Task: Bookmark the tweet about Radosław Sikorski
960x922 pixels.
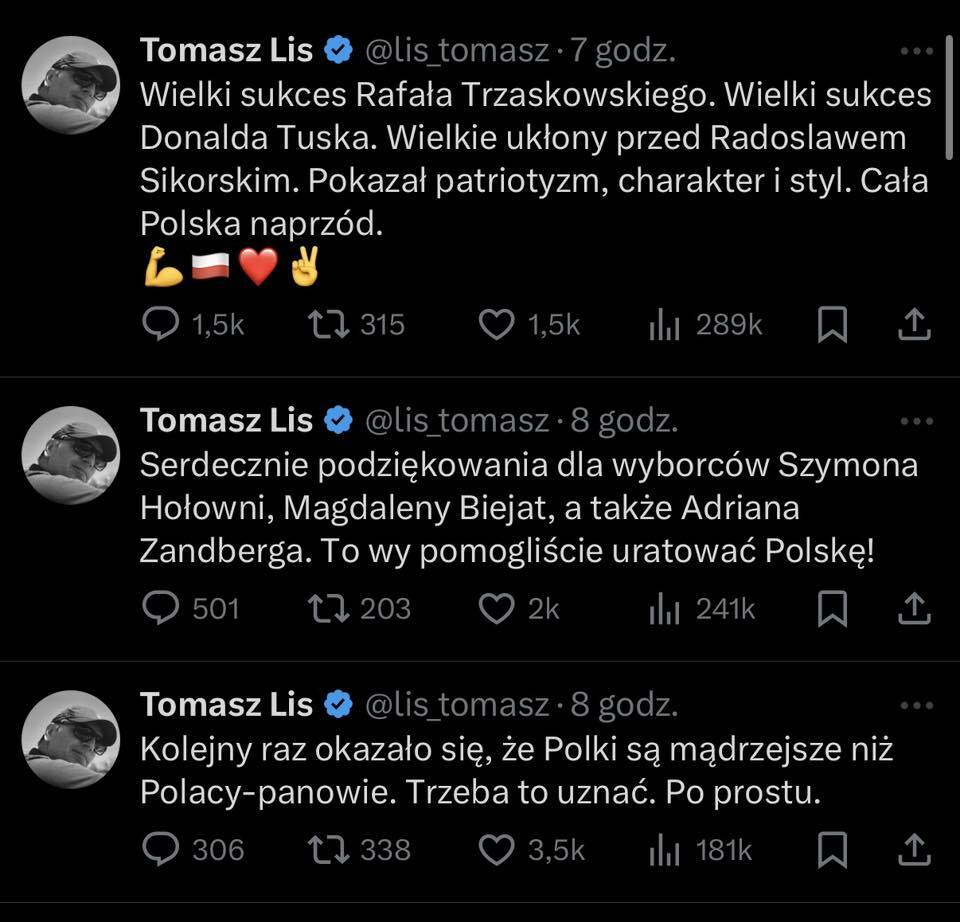Action: tap(832, 325)
